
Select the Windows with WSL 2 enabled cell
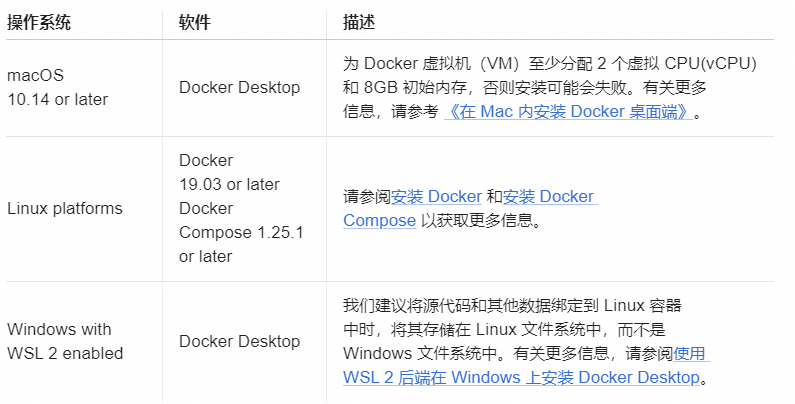coord(65,341)
